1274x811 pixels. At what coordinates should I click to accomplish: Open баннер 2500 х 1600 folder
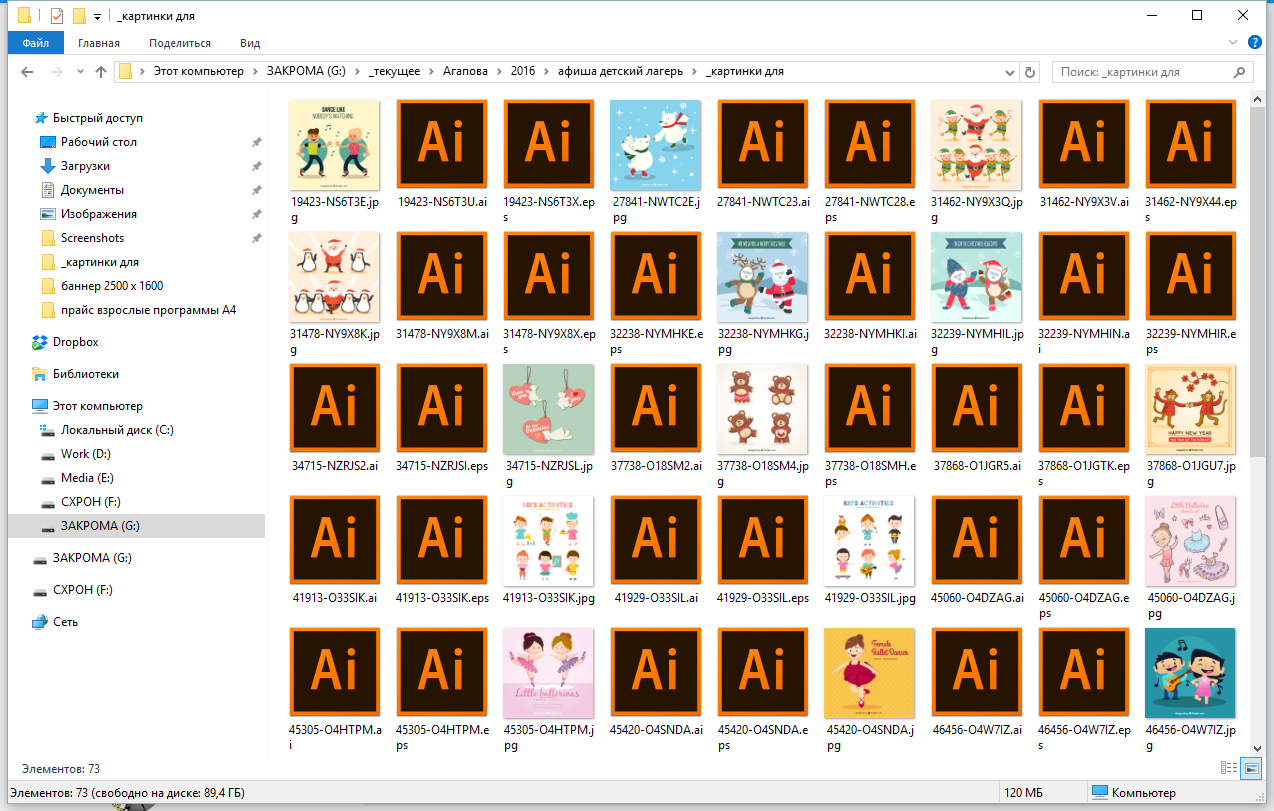[111, 286]
